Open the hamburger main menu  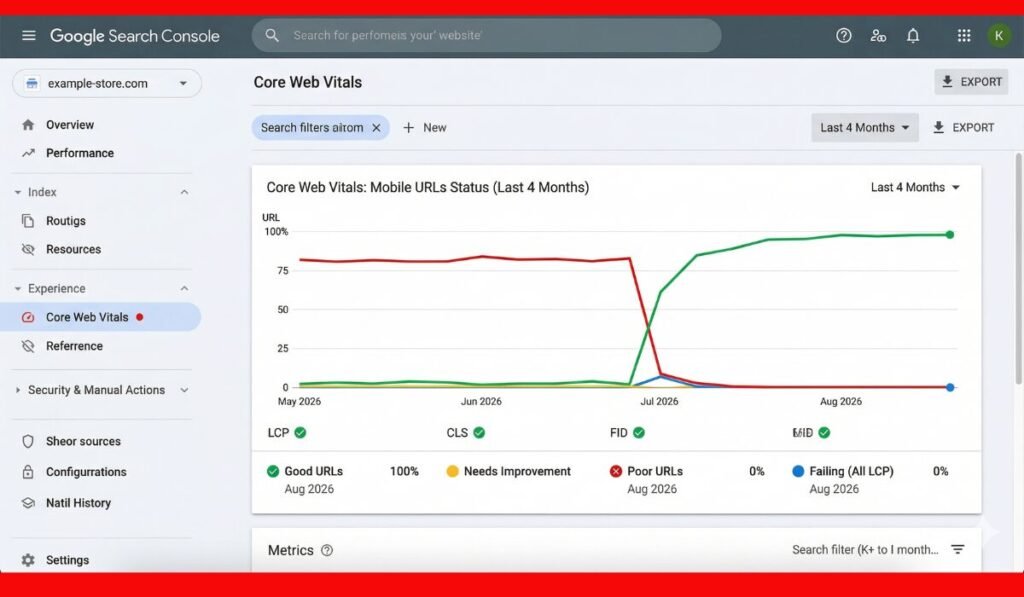pyautogui.click(x=28, y=36)
